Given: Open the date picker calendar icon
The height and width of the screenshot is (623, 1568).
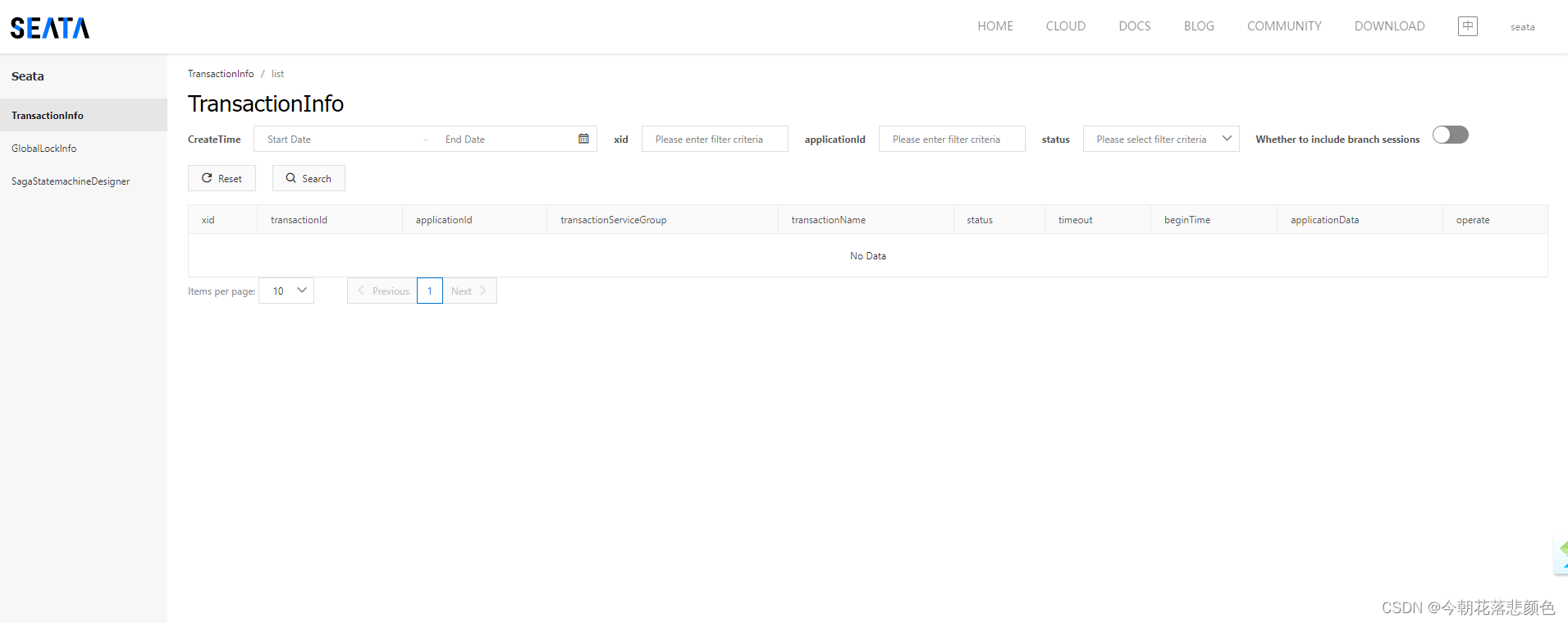Looking at the screenshot, I should [x=583, y=139].
